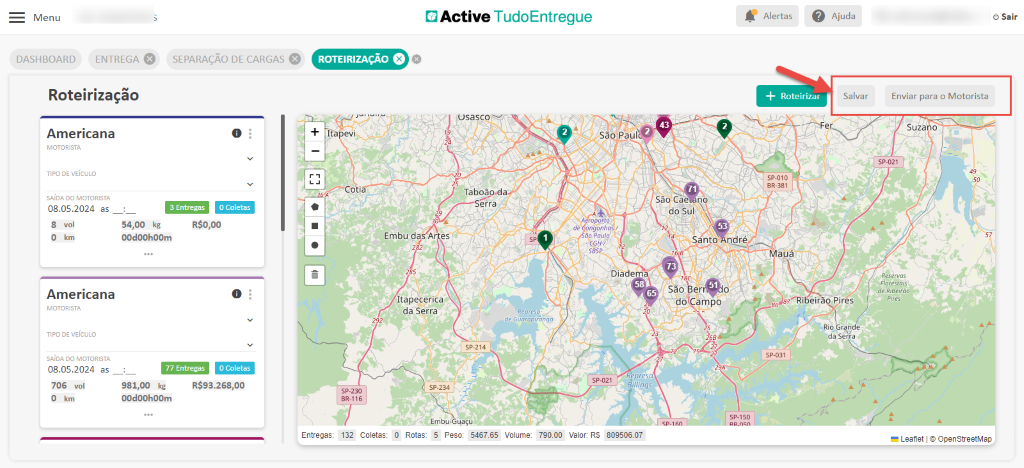Select the circle draw tool
Image resolution: width=1024 pixels, height=468 pixels.
click(315, 245)
